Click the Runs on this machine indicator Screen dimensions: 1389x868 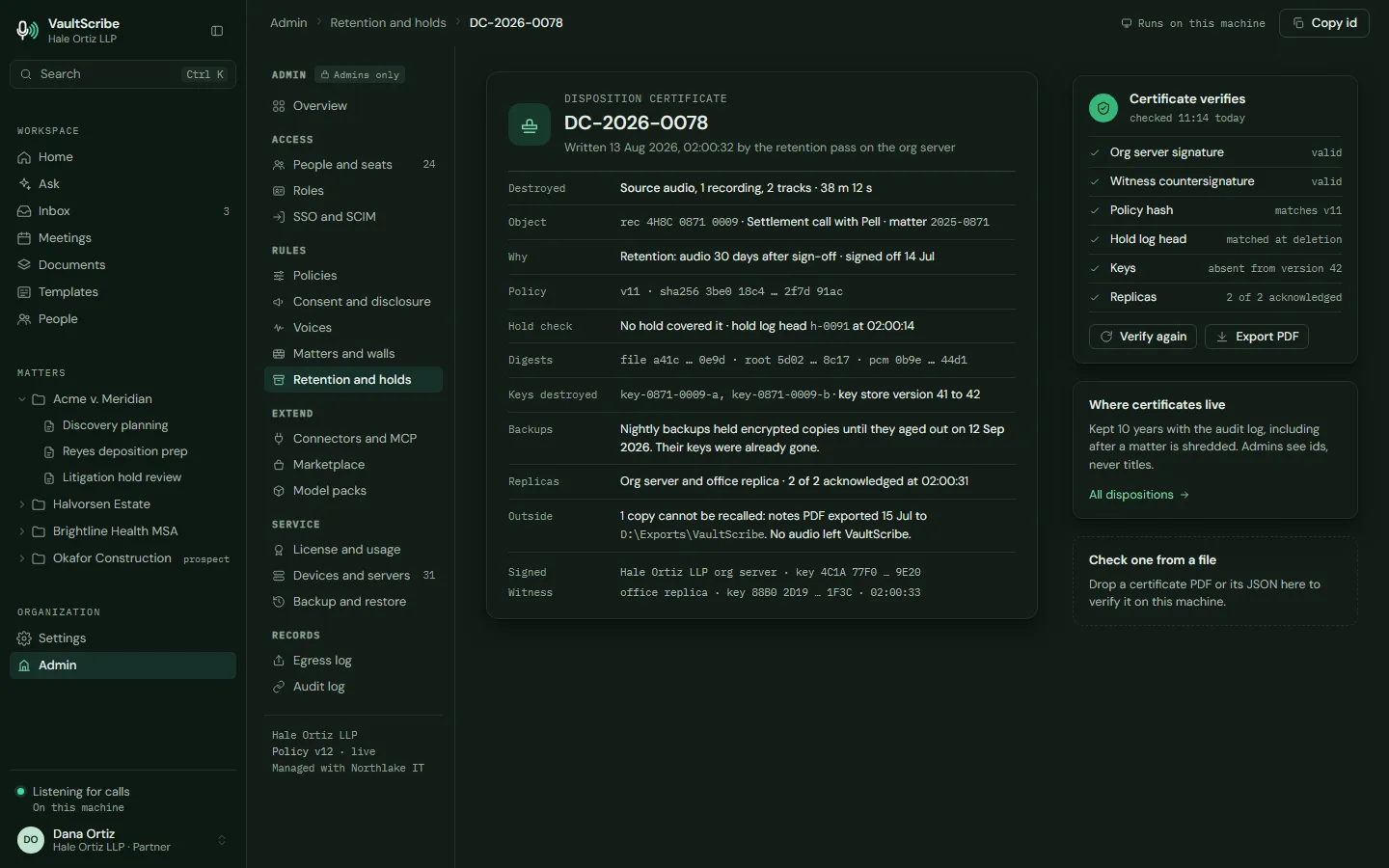click(1193, 23)
